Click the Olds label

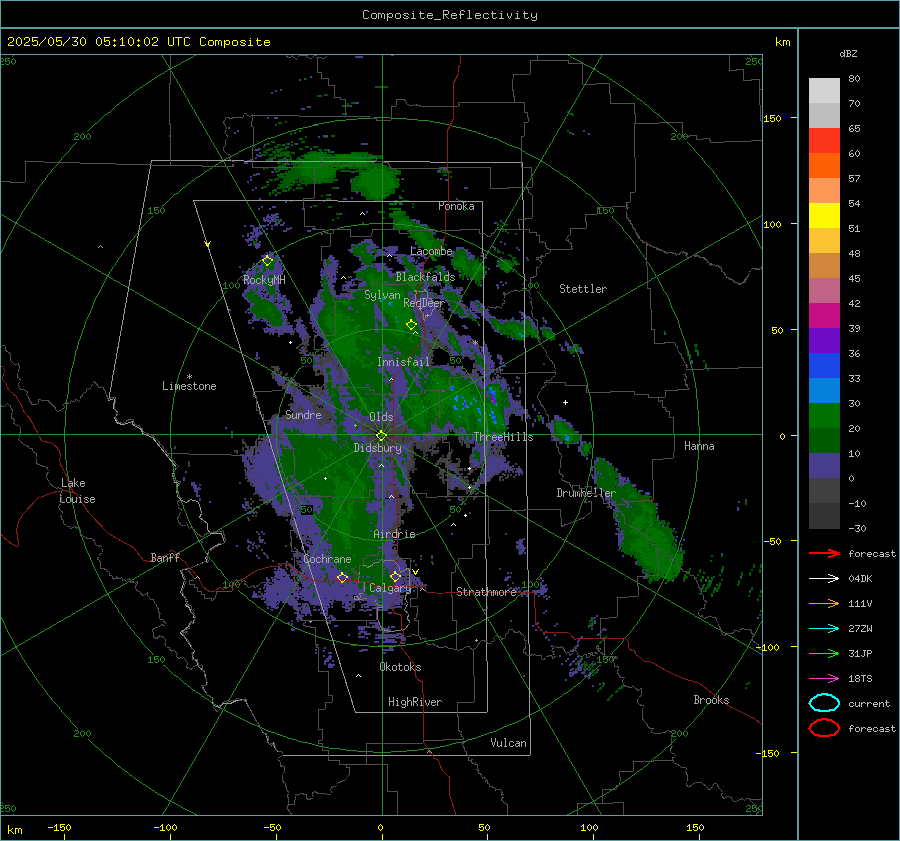click(381, 417)
